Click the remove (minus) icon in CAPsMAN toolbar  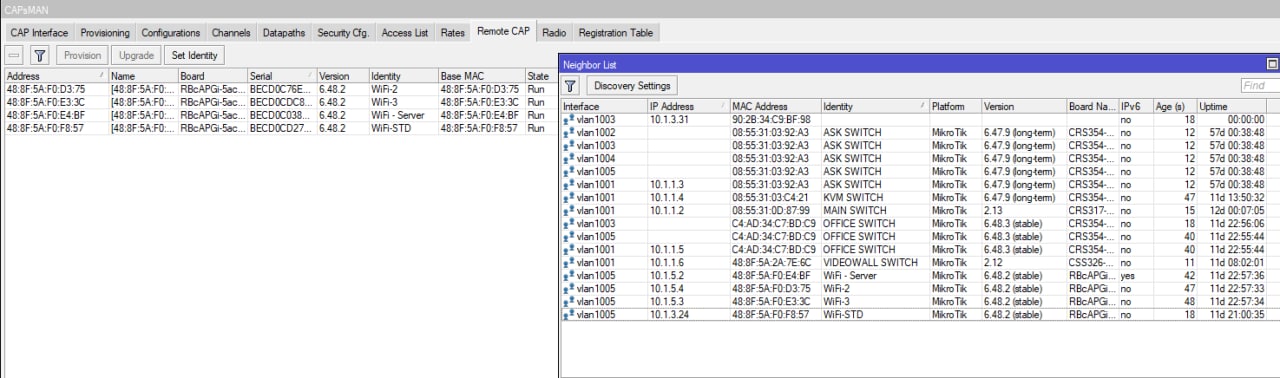[15, 56]
